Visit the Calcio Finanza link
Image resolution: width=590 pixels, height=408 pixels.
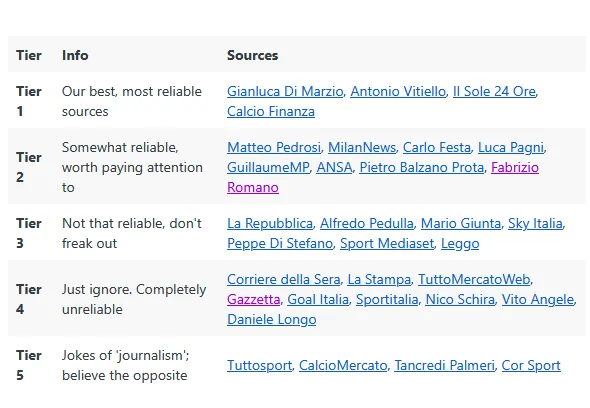[x=271, y=111]
